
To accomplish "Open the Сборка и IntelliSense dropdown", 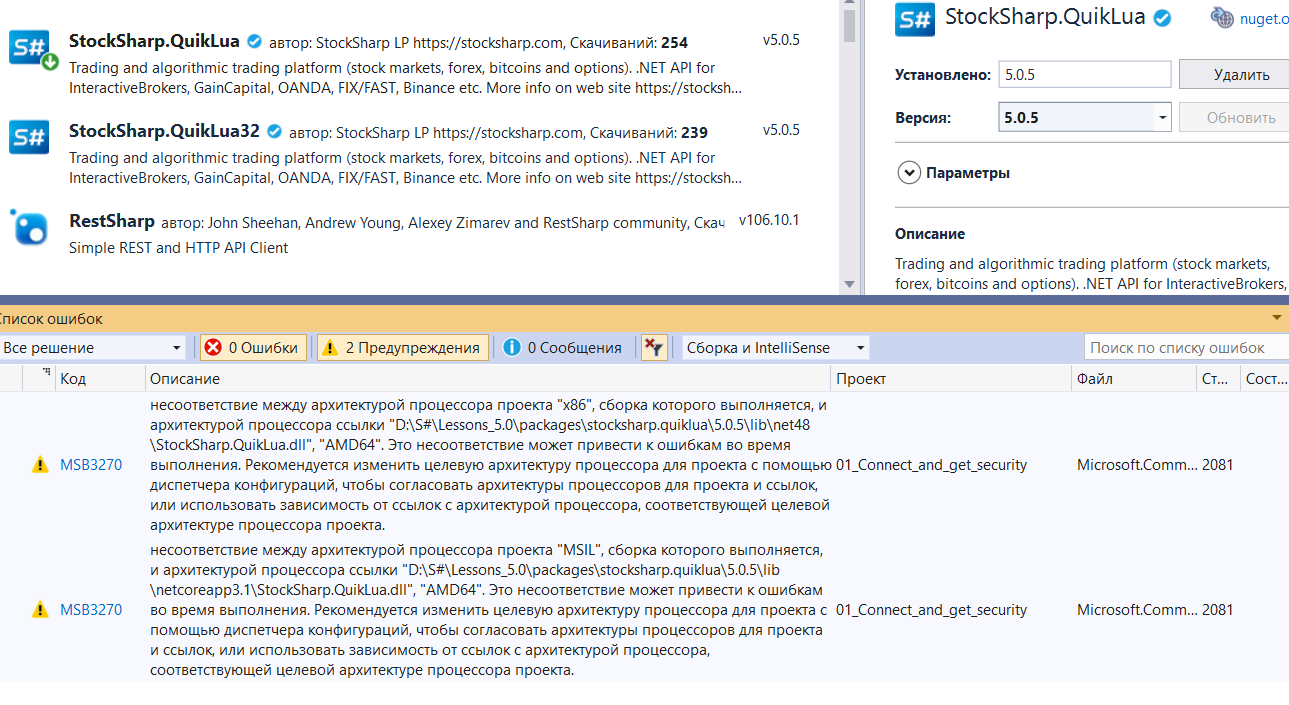I will tap(776, 347).
